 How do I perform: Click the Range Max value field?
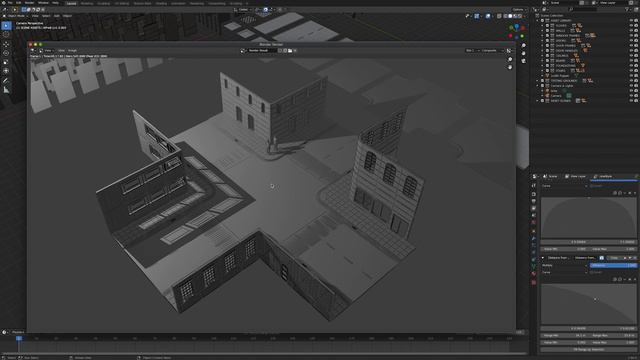(613, 336)
